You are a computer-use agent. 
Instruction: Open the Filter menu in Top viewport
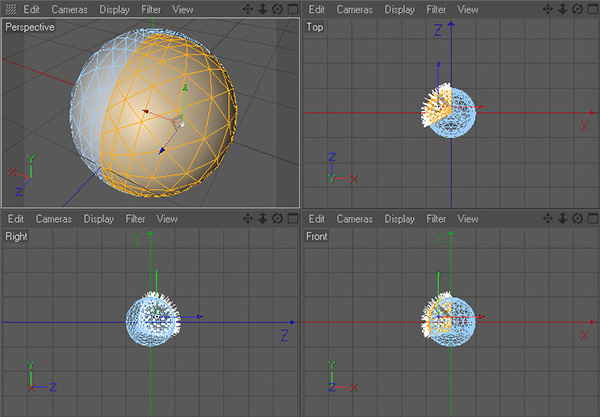436,9
